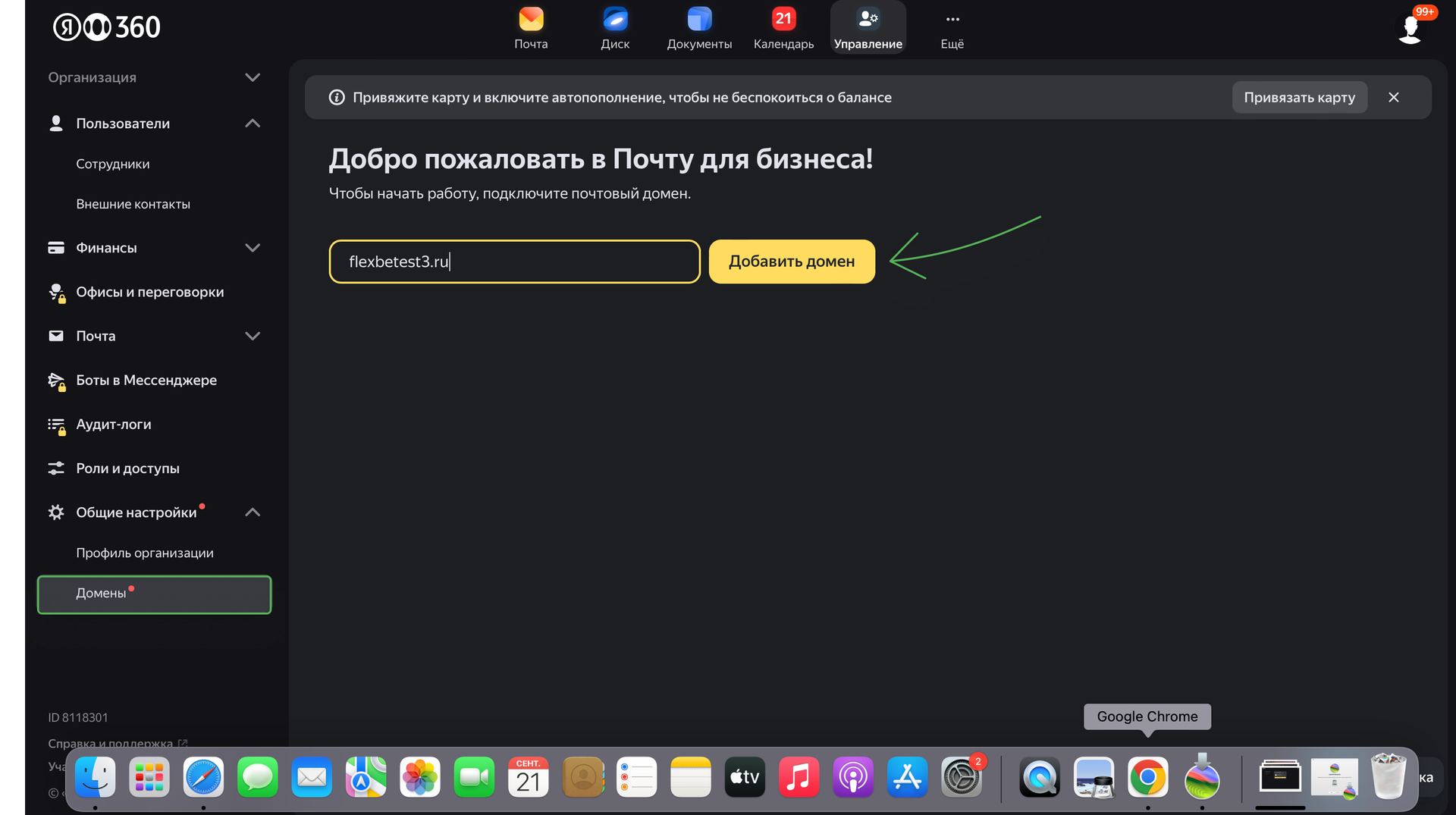1456x815 pixels.
Task: Click the Добавить домен button
Action: pos(791,261)
